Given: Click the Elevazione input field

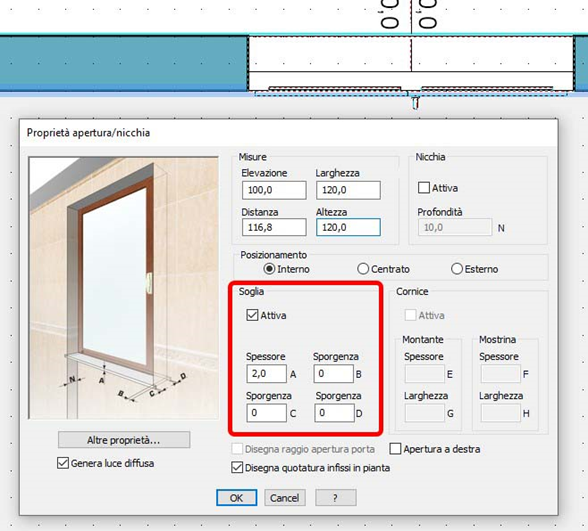Looking at the screenshot, I should click(274, 190).
